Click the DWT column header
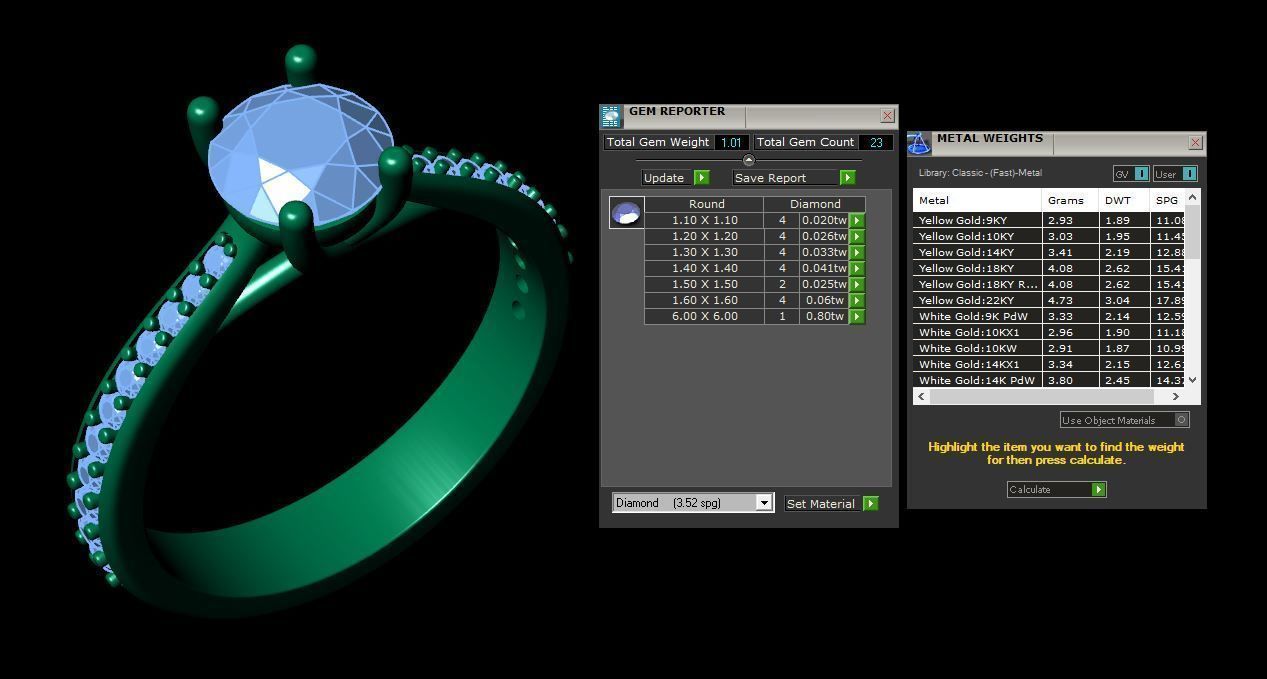This screenshot has width=1267, height=679. (1123, 200)
